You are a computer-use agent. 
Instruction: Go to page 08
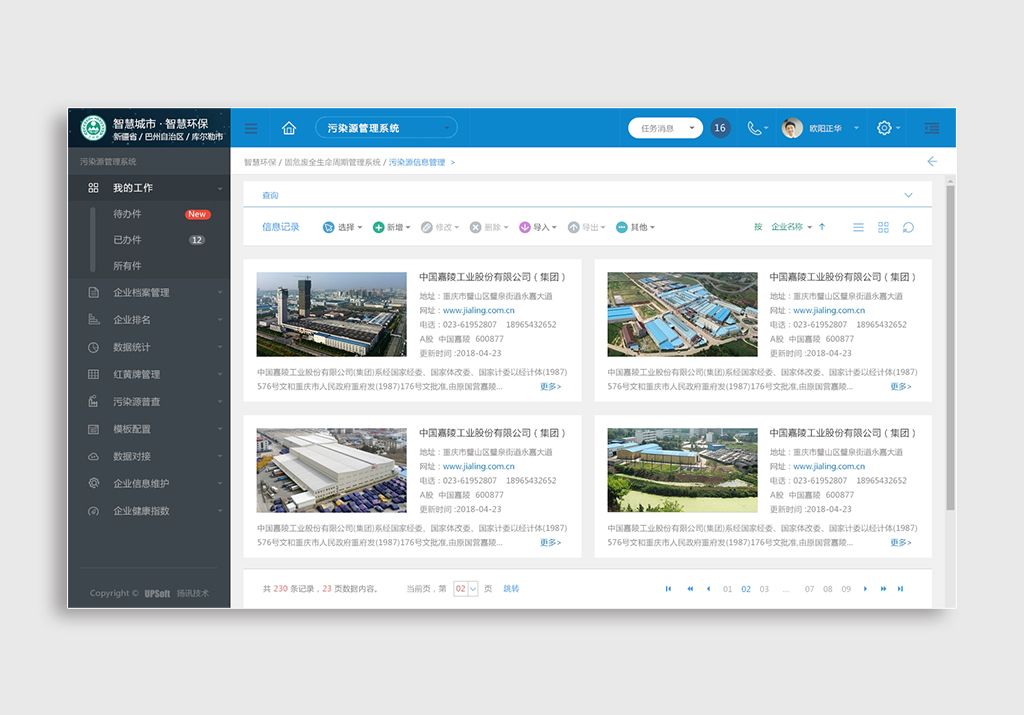(827, 589)
